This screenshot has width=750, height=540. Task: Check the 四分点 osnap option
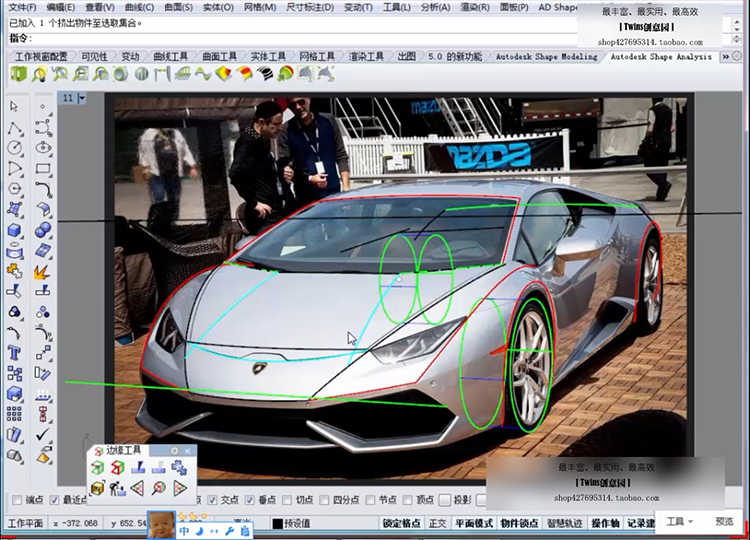point(325,500)
